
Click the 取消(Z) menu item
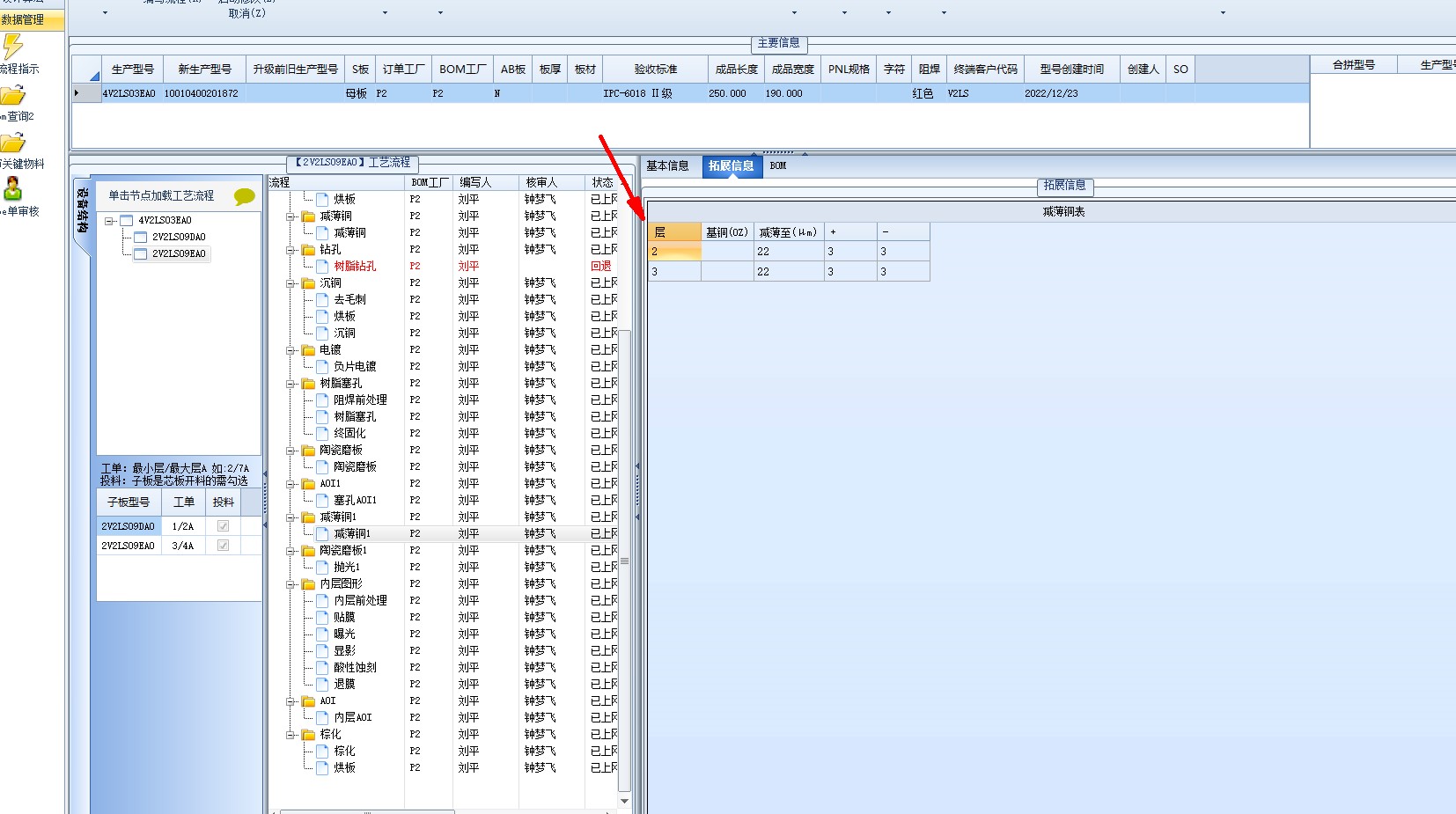click(x=246, y=13)
